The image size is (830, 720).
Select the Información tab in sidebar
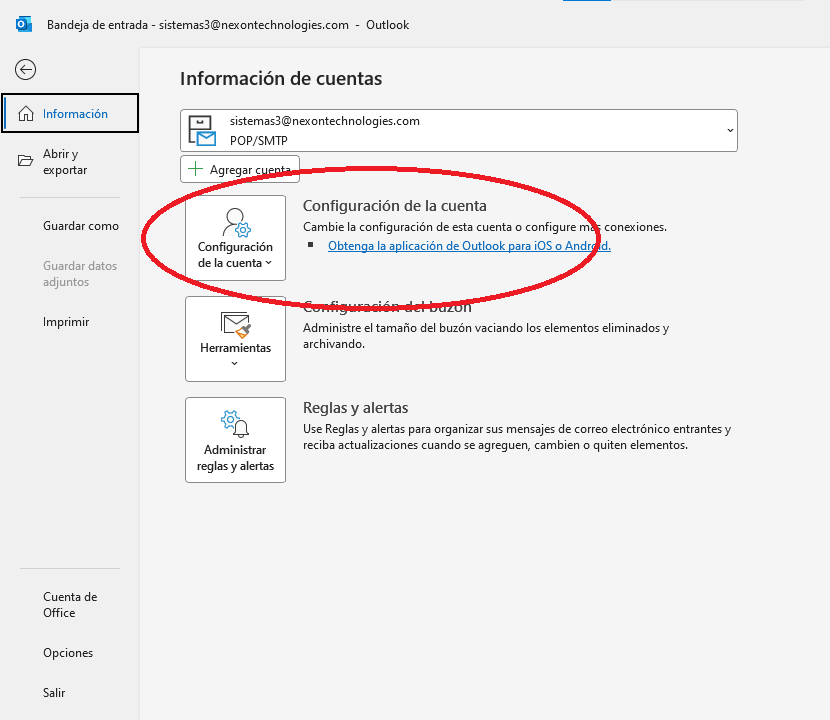click(70, 113)
